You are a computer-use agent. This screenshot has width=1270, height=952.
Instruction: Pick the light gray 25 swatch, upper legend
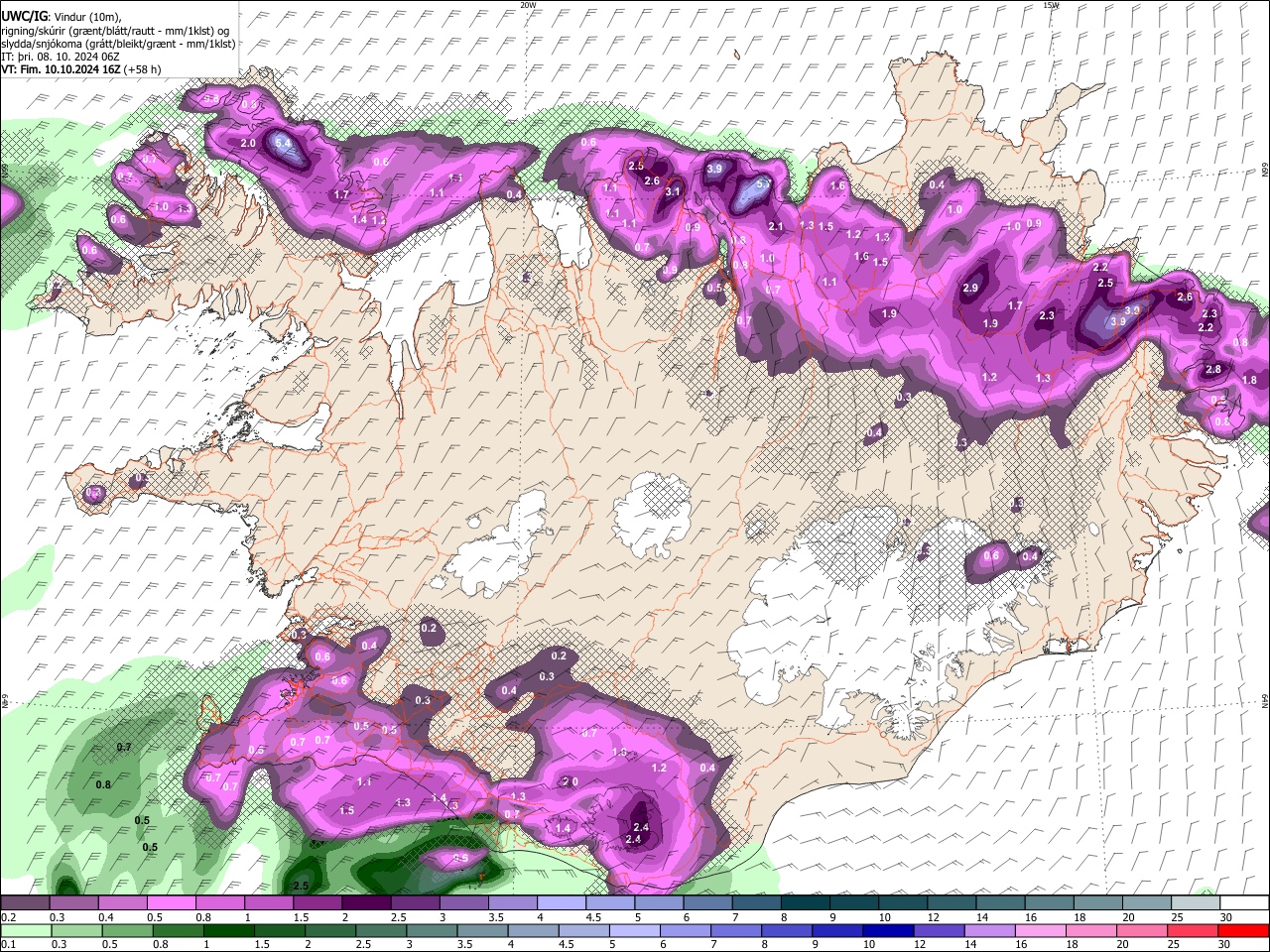[1195, 903]
